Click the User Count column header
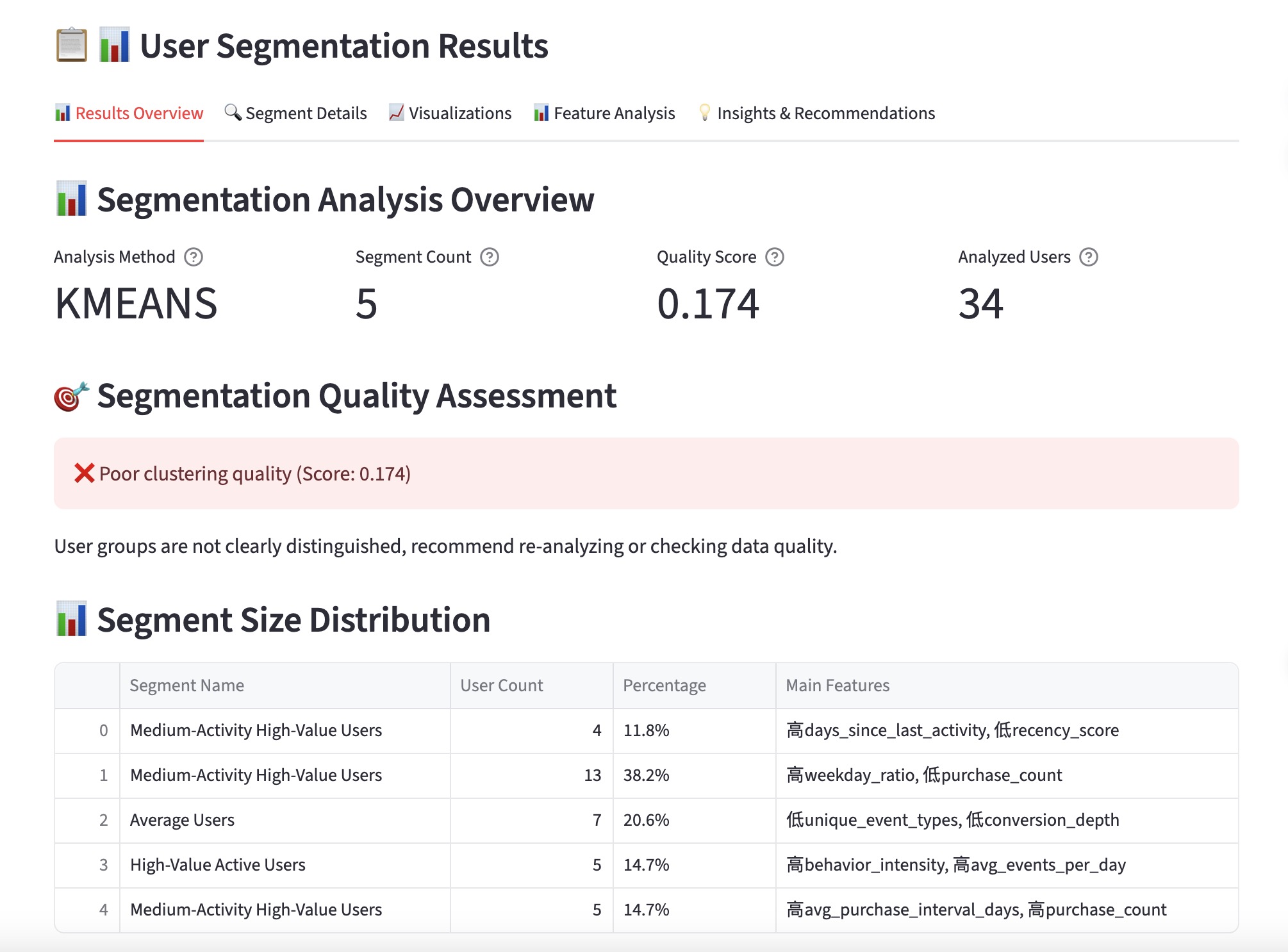Image resolution: width=1288 pixels, height=952 pixels. 501,685
